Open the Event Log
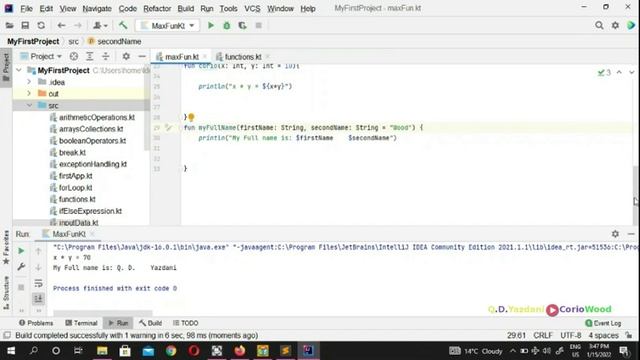This screenshot has width=640, height=360. [x=603, y=323]
